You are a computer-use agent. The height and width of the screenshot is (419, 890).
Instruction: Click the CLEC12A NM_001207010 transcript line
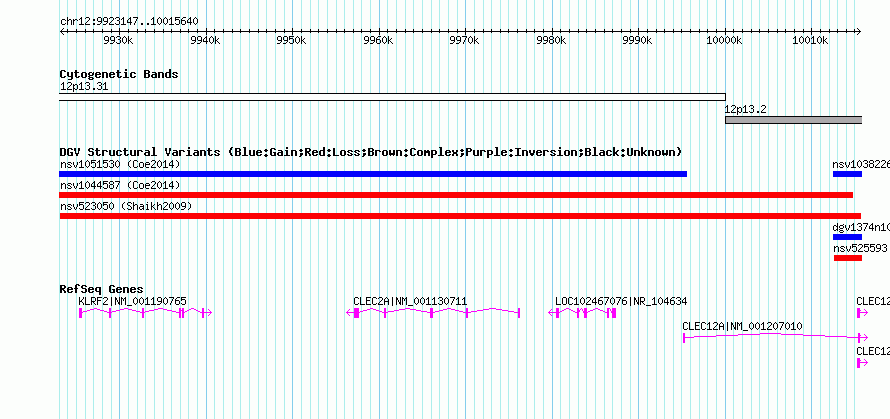[775, 337]
